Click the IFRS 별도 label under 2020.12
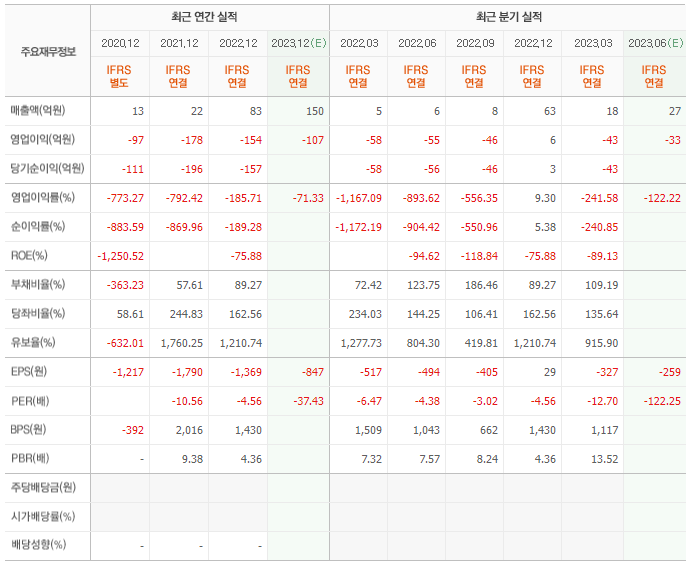 pos(119,76)
